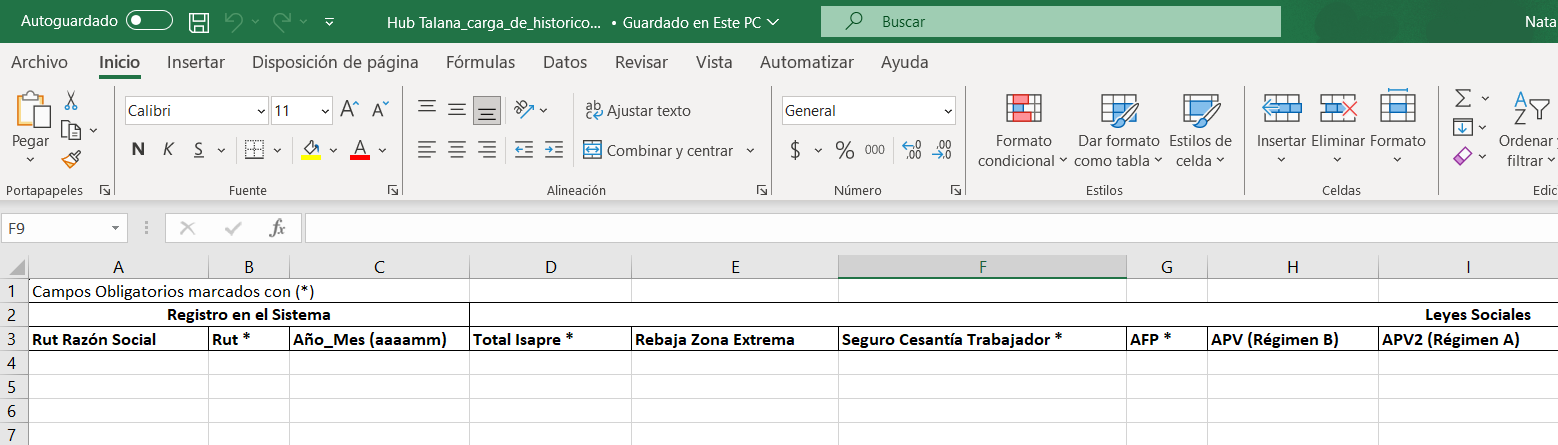The image size is (1558, 445).
Task: Click Combinar y centrar
Action: point(660,150)
